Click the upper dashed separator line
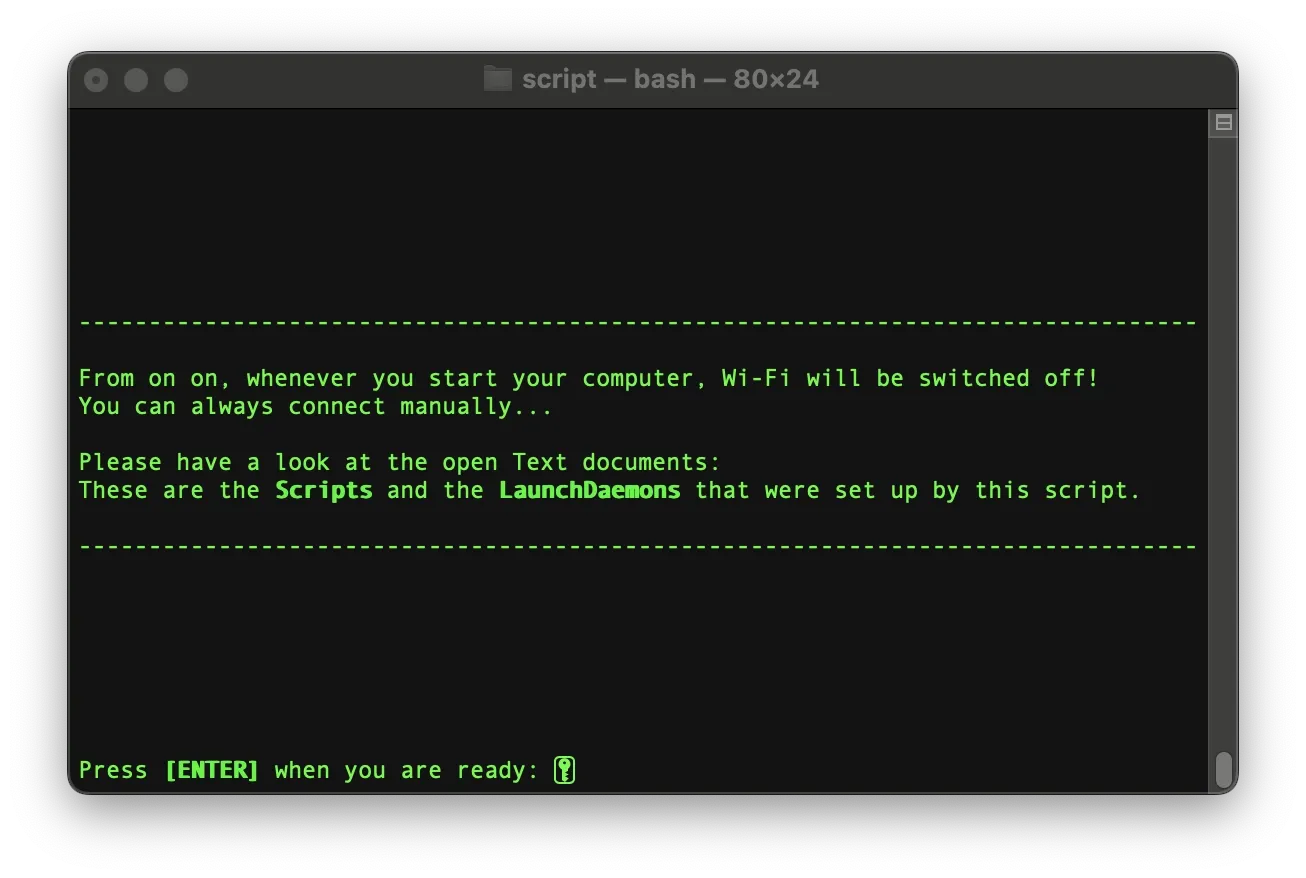Screen dimensions: 1306x878 click(x=638, y=323)
